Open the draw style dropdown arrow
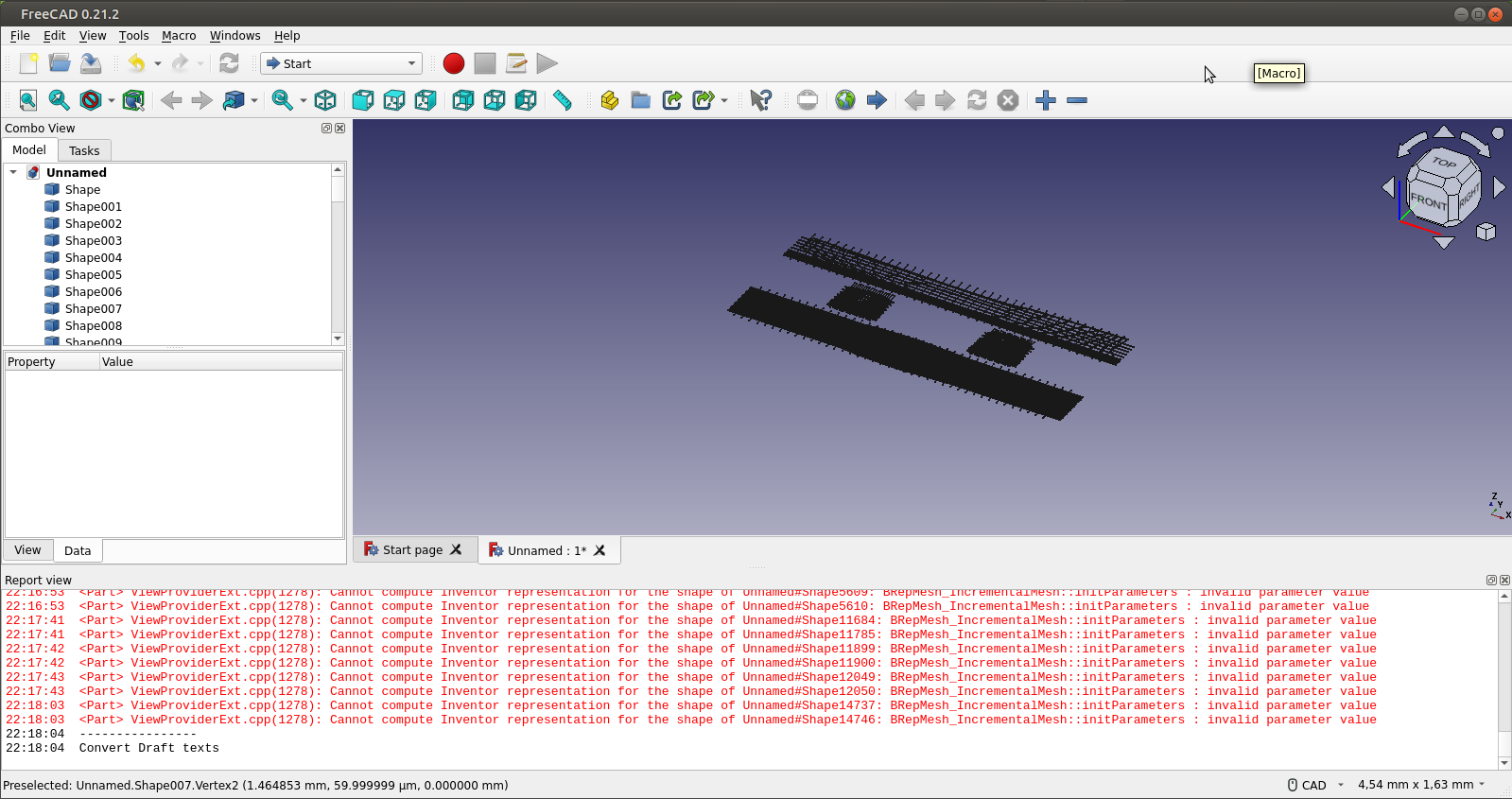 click(112, 100)
